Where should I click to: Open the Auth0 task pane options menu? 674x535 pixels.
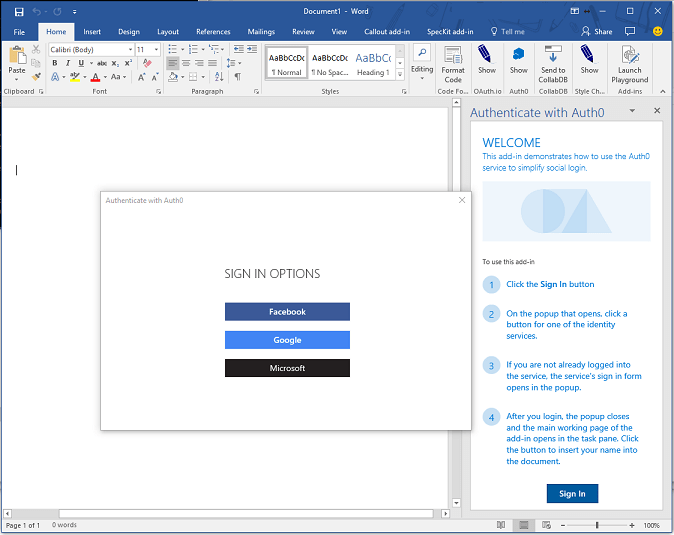[x=632, y=111]
